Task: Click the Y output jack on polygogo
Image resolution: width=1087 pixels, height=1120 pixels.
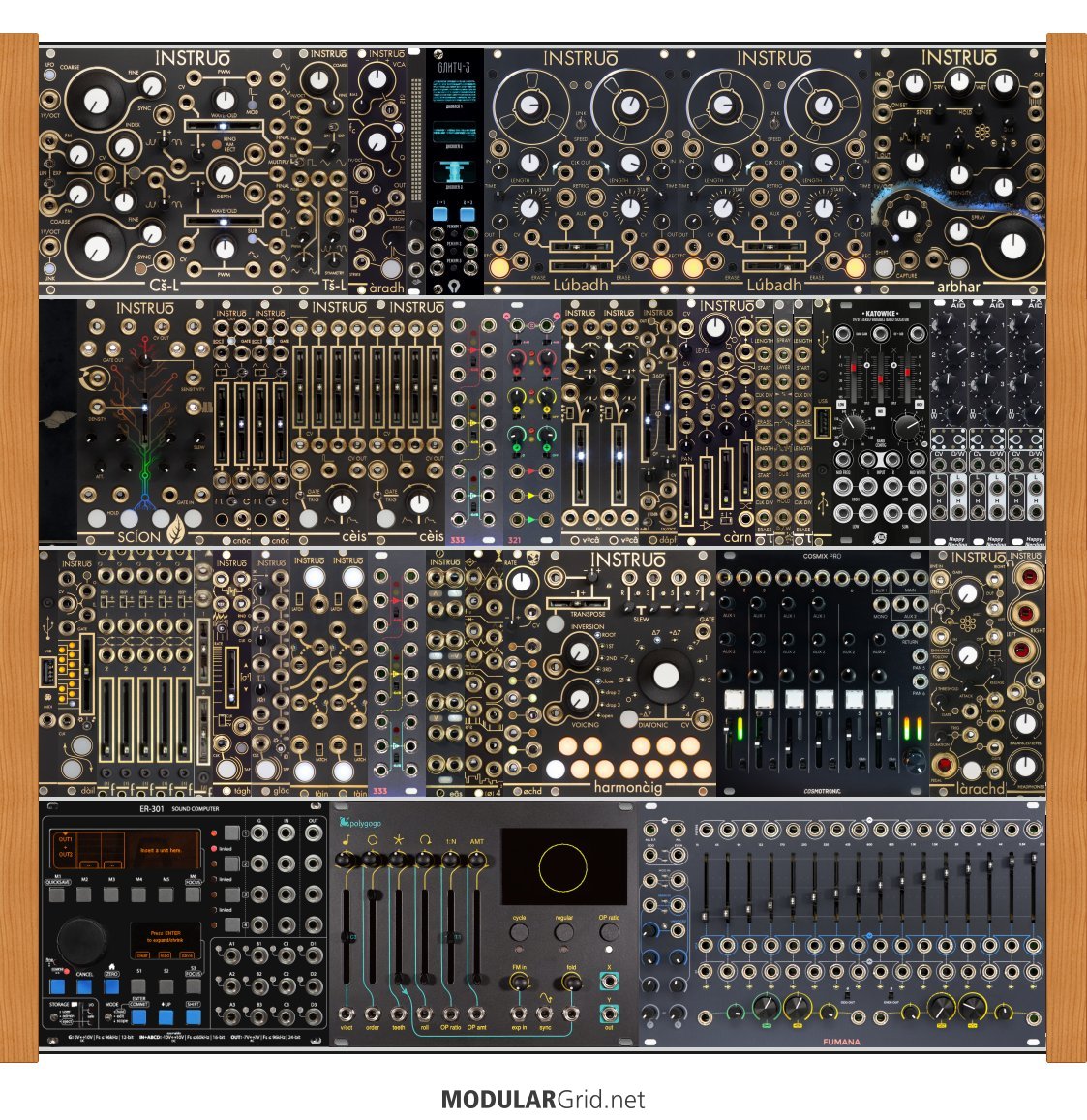Action: (x=609, y=1013)
